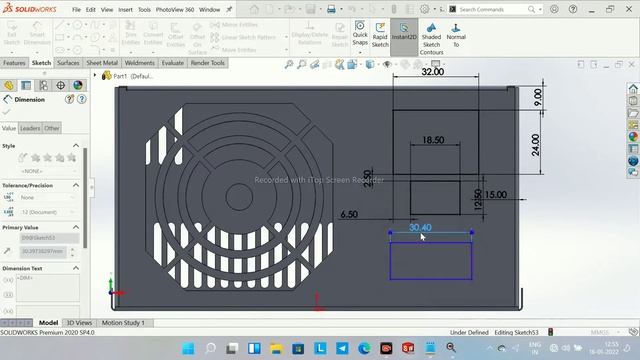This screenshot has width=640, height=360.
Task: Click the user login icon
Action: click(x=554, y=9)
